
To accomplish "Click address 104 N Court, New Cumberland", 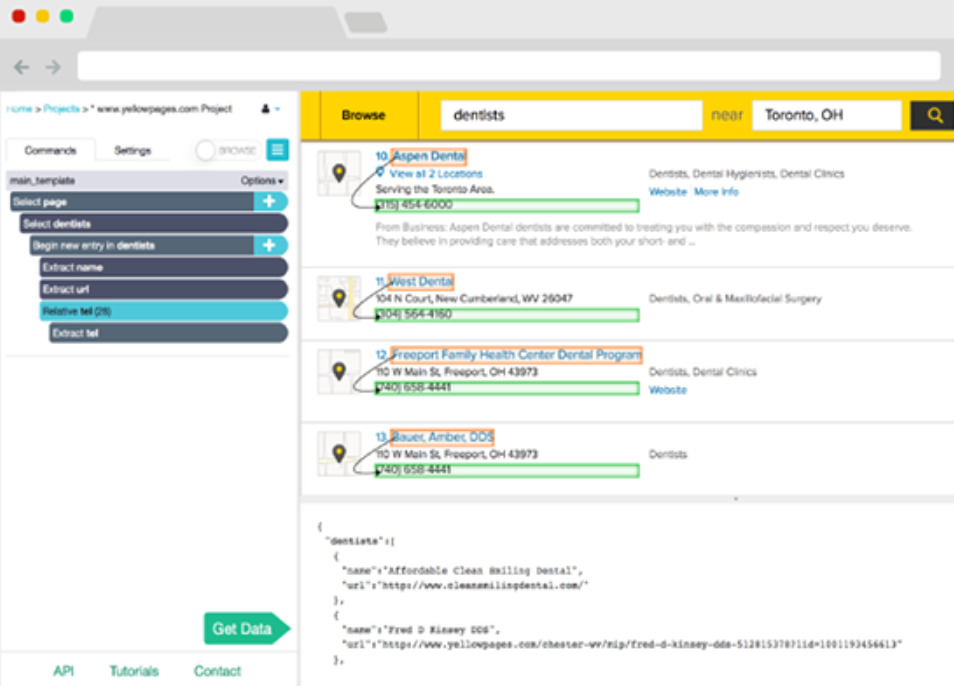I will [x=474, y=299].
